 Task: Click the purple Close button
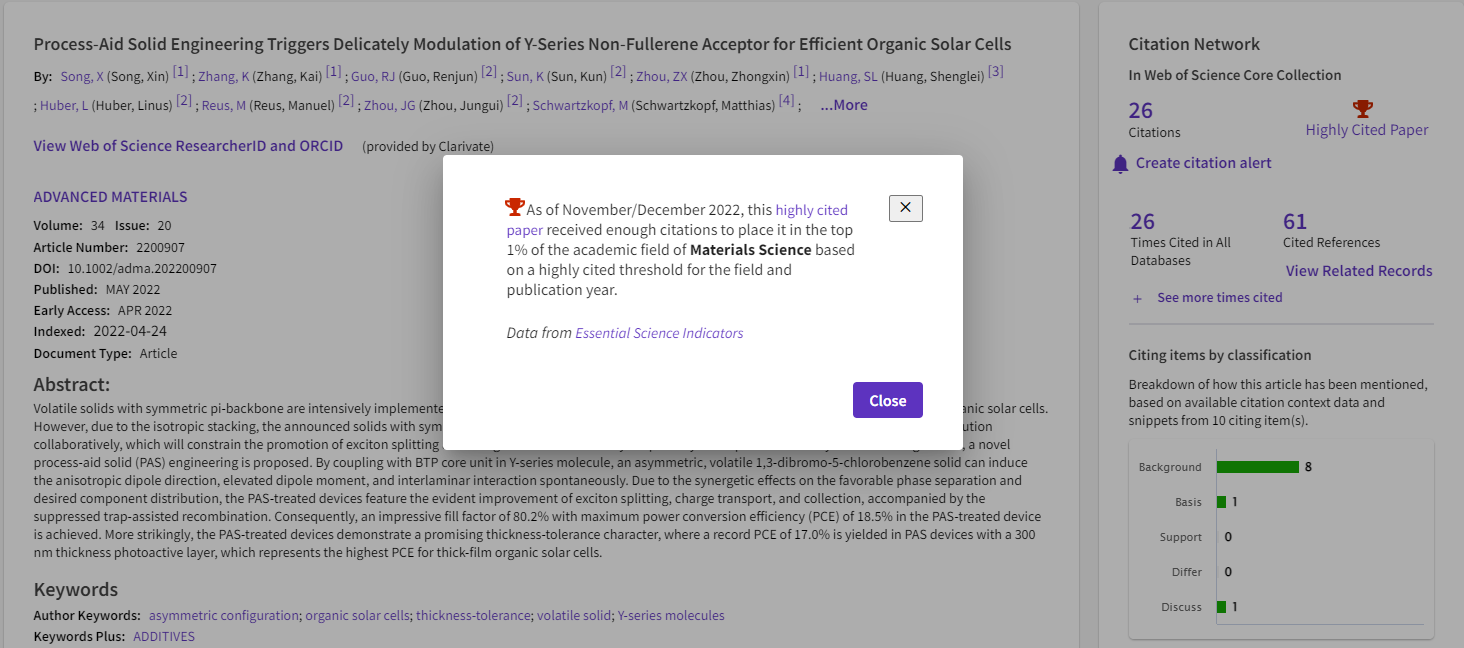(887, 400)
